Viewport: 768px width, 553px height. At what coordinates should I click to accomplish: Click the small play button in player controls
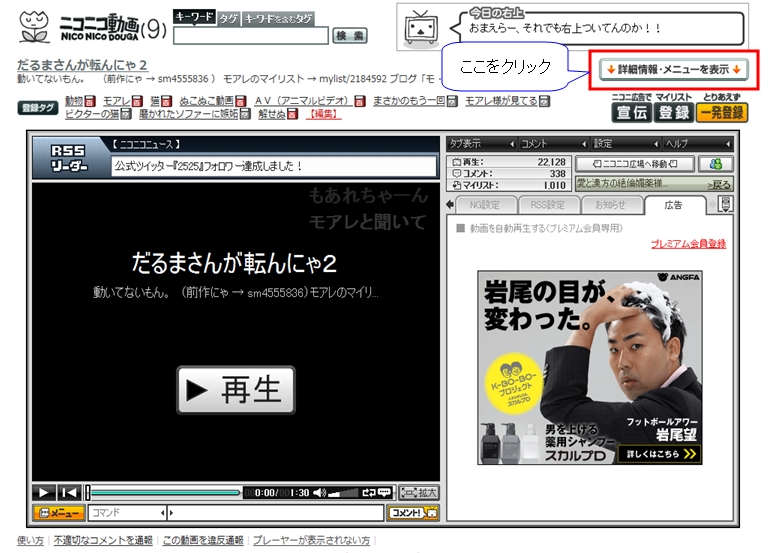(x=44, y=492)
